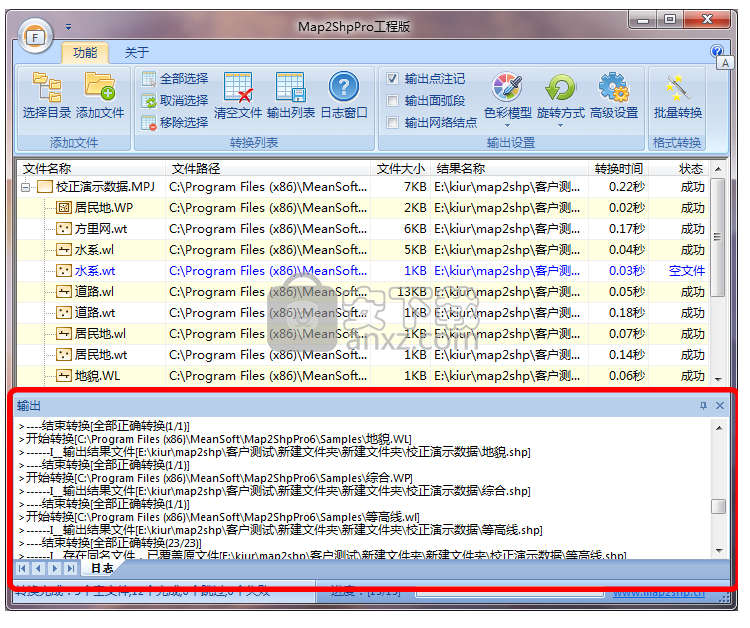The height and width of the screenshot is (628, 750).
Task: Click log line 结束转换[全部正确转换(23/23)]
Action: point(110,543)
